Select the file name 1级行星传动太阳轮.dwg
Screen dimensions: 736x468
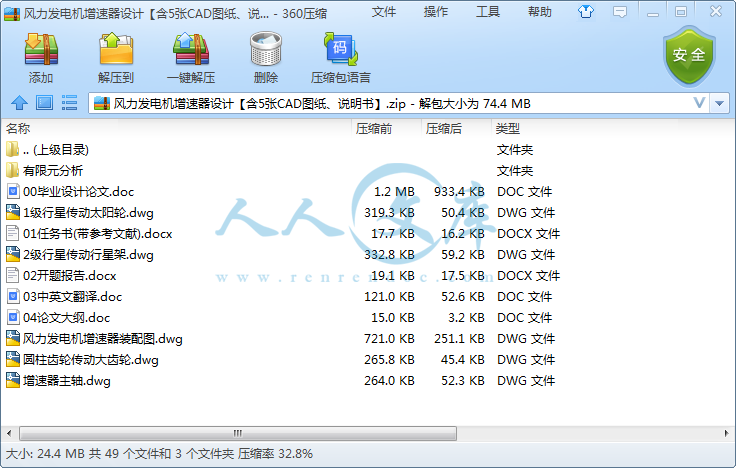tap(89, 213)
